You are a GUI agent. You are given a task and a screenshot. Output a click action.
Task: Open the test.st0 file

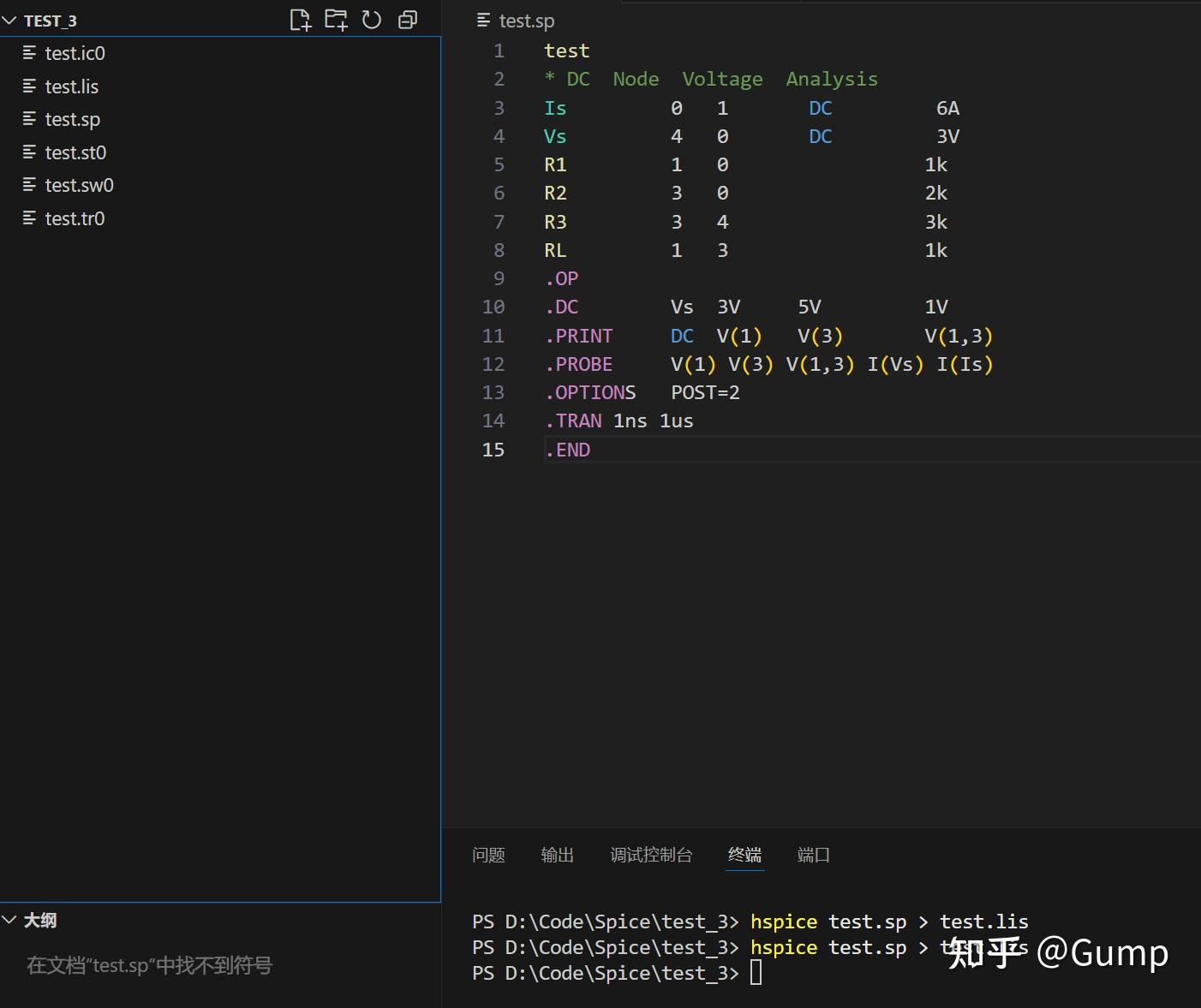75,152
